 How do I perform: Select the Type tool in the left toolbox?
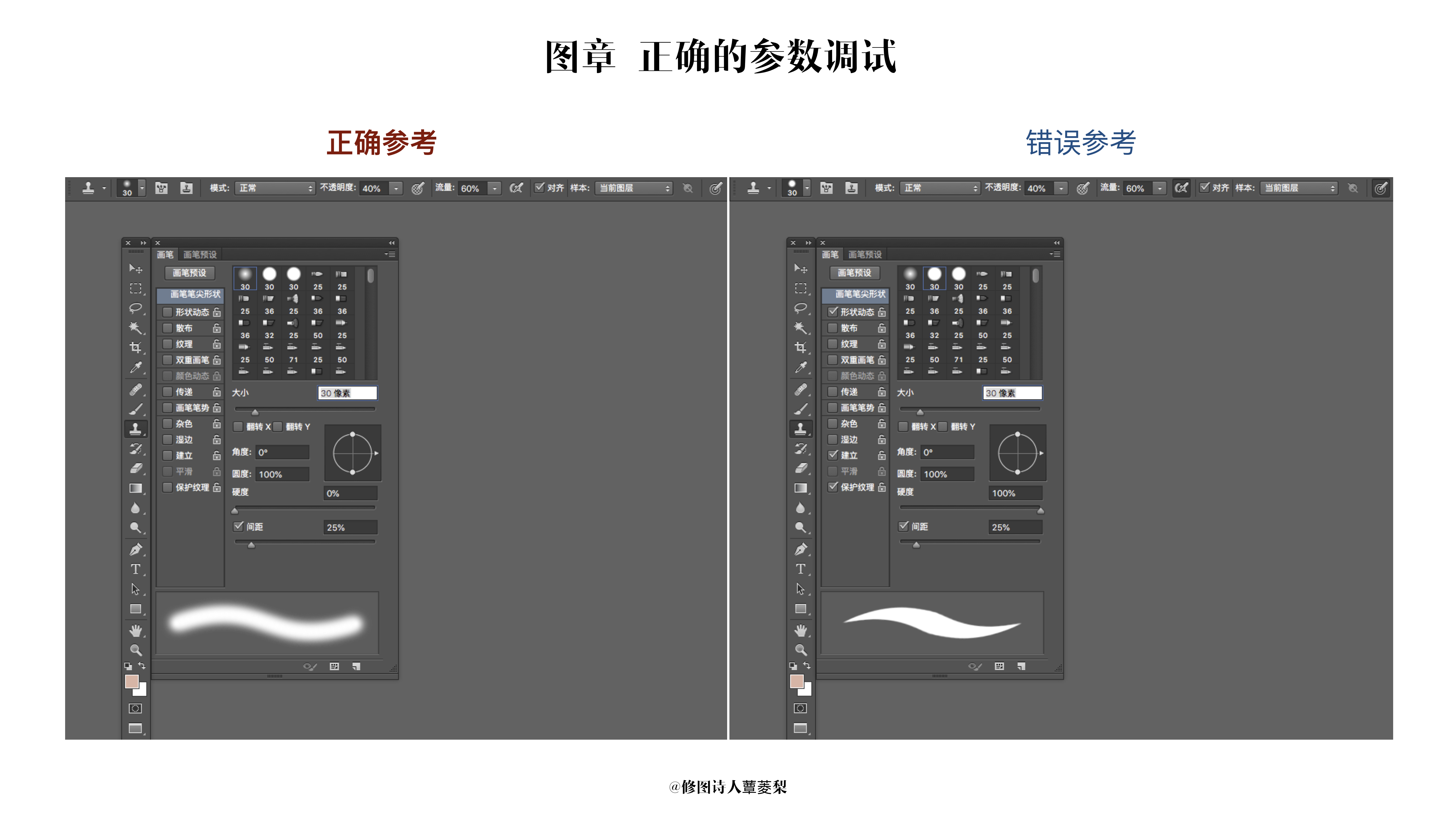coord(135,569)
